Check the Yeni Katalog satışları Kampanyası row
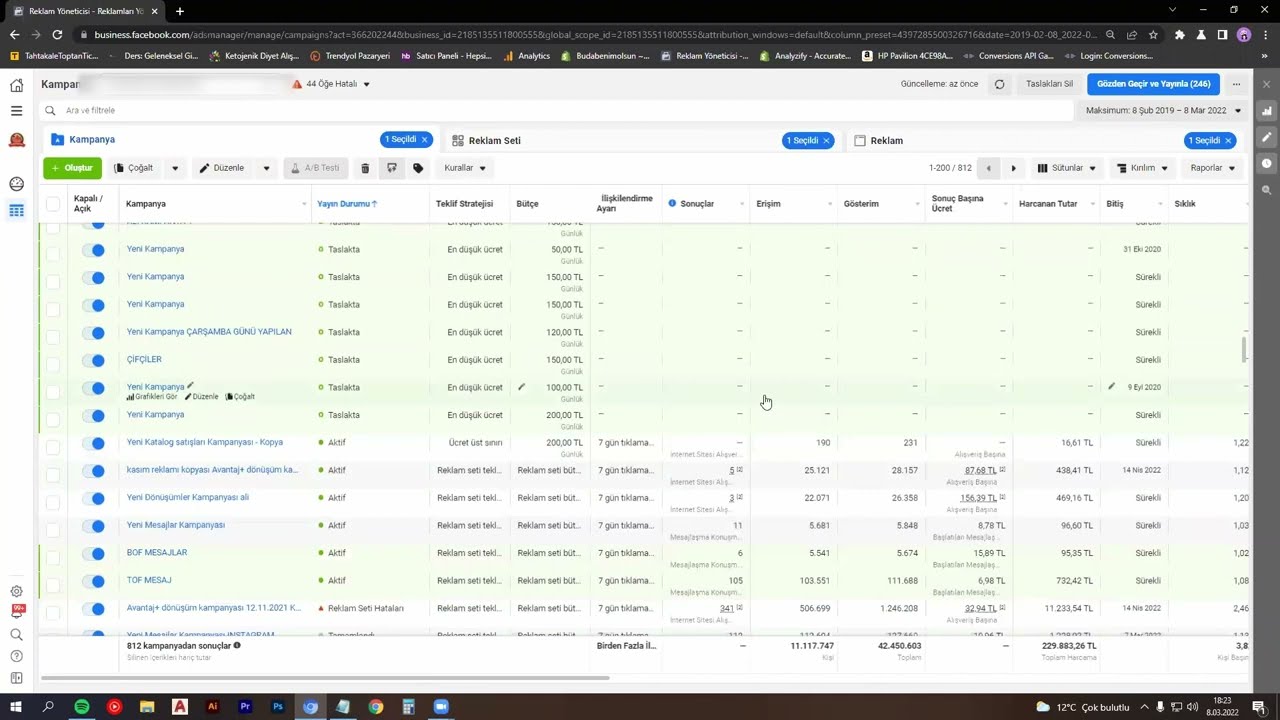The height and width of the screenshot is (720, 1280). click(x=53, y=446)
